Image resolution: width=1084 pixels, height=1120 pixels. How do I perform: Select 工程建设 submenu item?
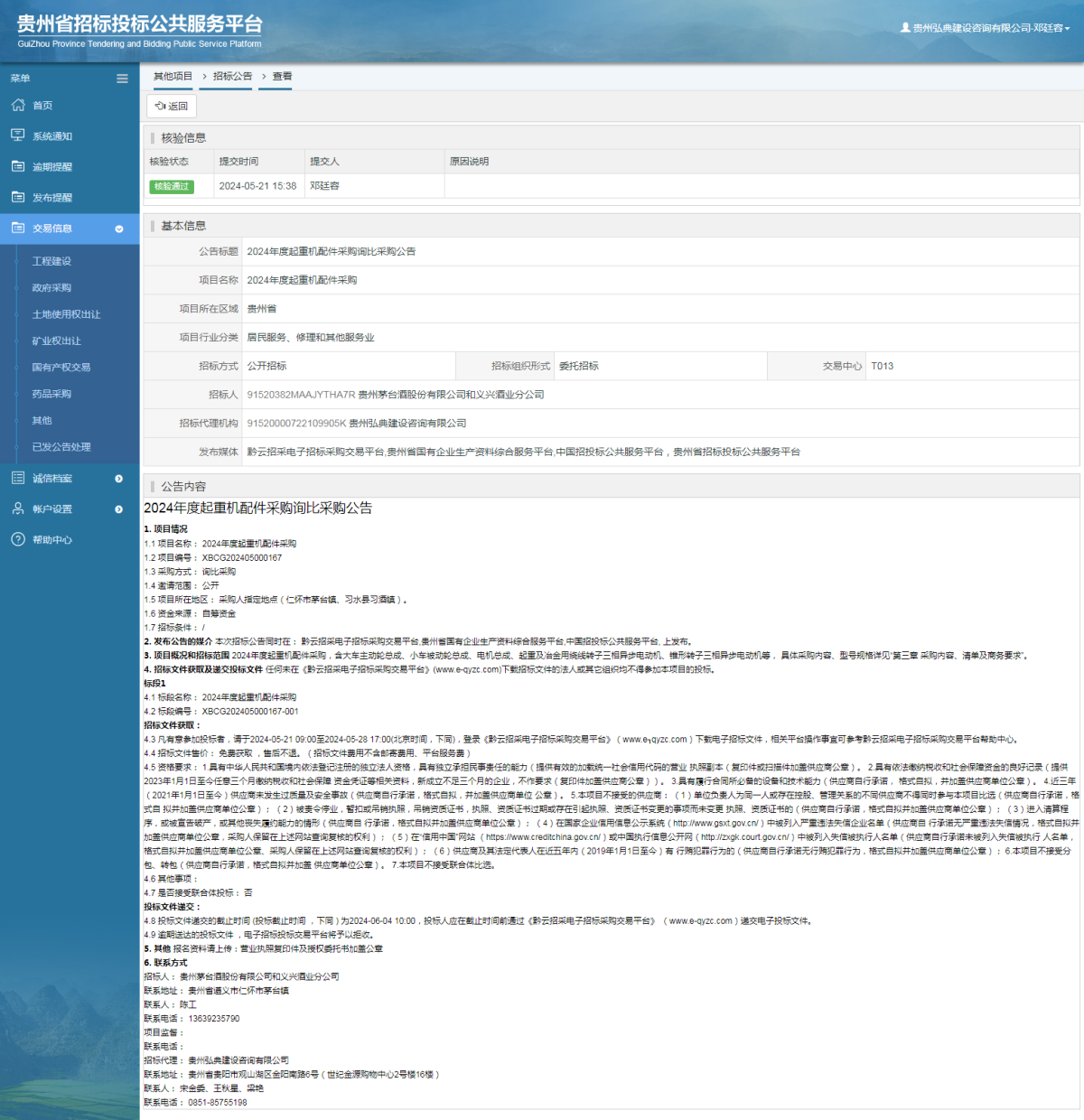[51, 261]
